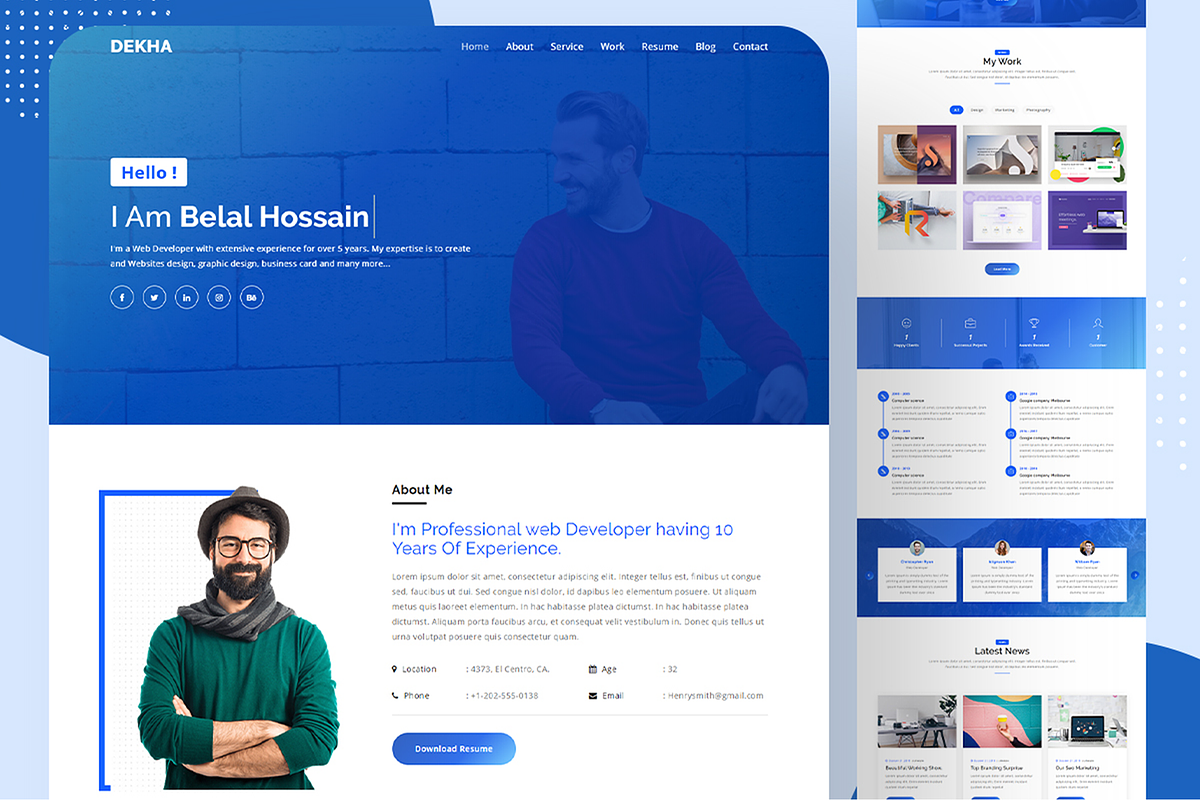Viewport: 1200px width, 800px height.
Task: Click the My Work section heading
Action: pos(1002,62)
